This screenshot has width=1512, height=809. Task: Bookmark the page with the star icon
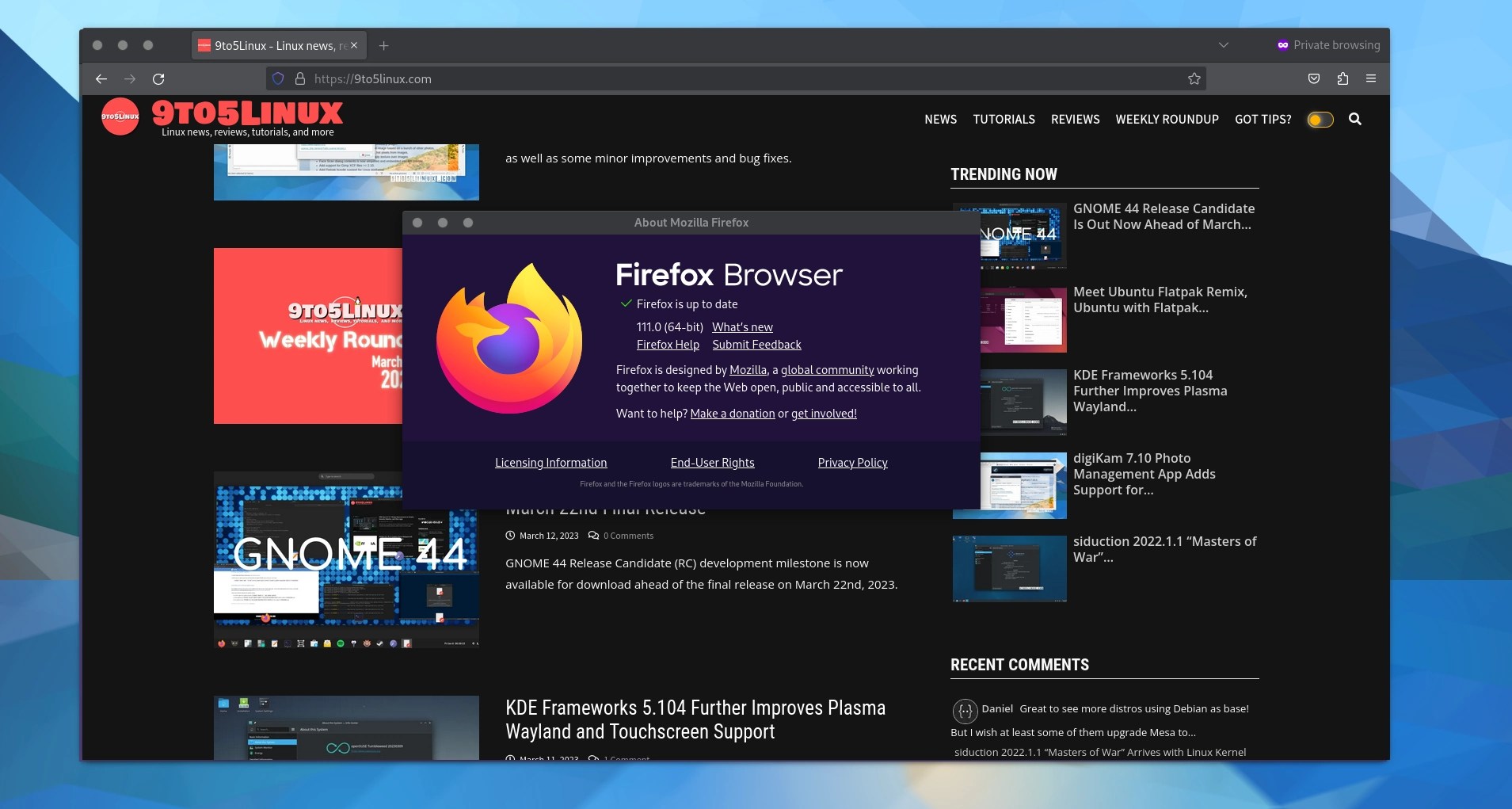tap(1194, 78)
